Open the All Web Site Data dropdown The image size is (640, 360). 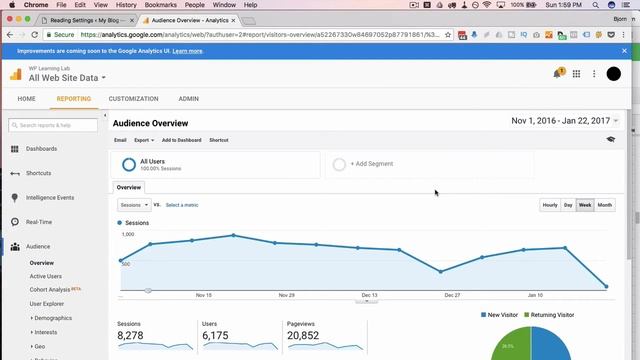[x=67, y=78]
